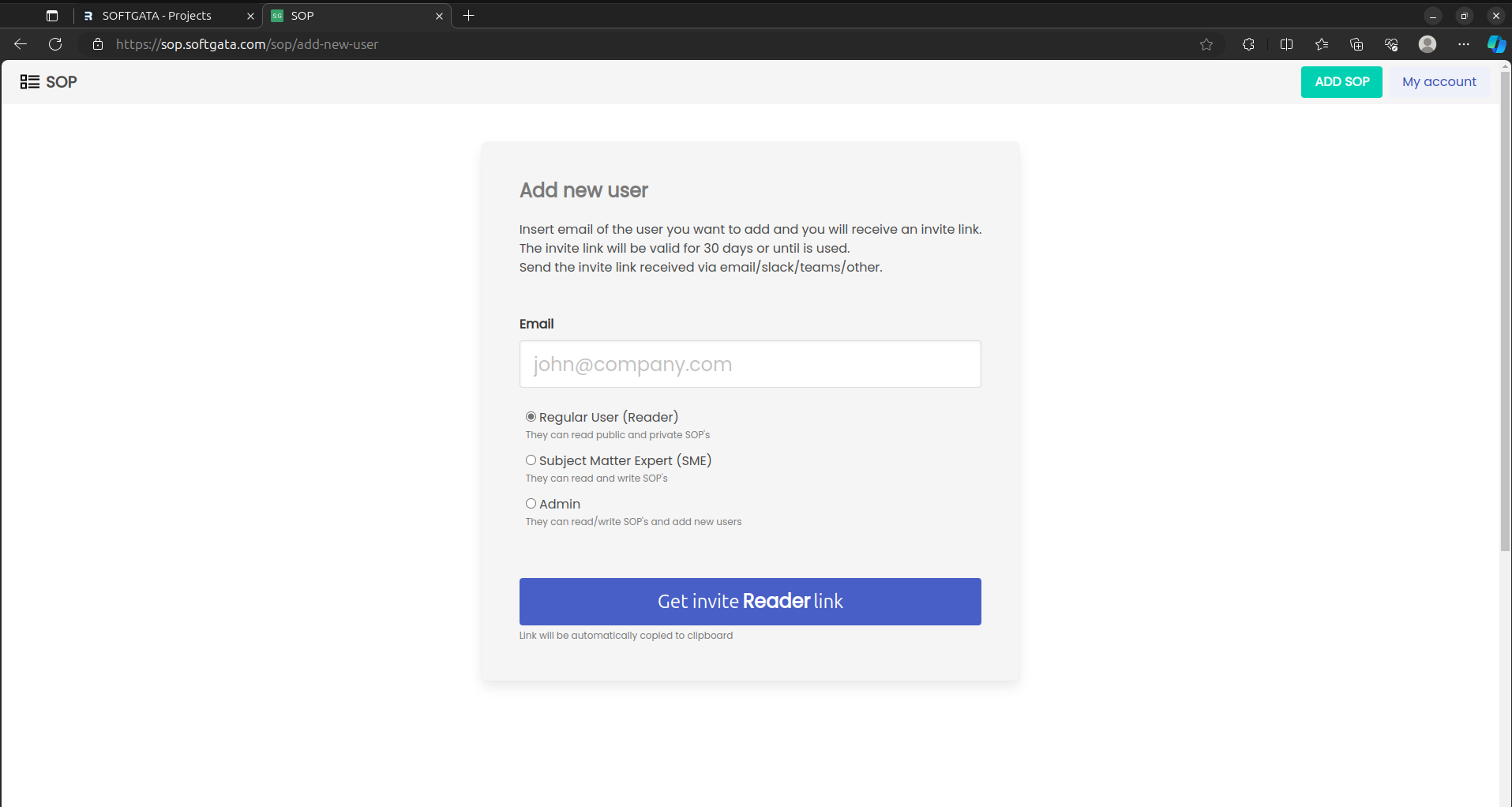Open the favorites list icon
The width and height of the screenshot is (1512, 807).
(x=1322, y=44)
